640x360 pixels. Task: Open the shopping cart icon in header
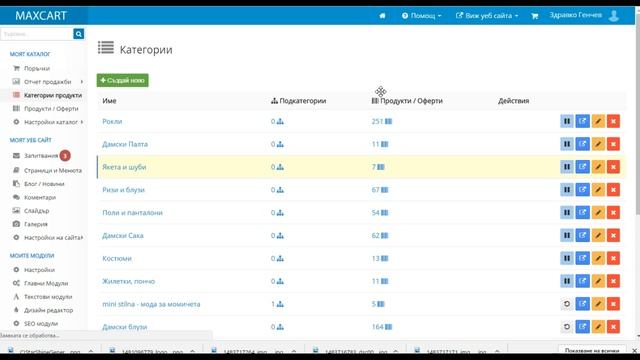click(x=534, y=16)
